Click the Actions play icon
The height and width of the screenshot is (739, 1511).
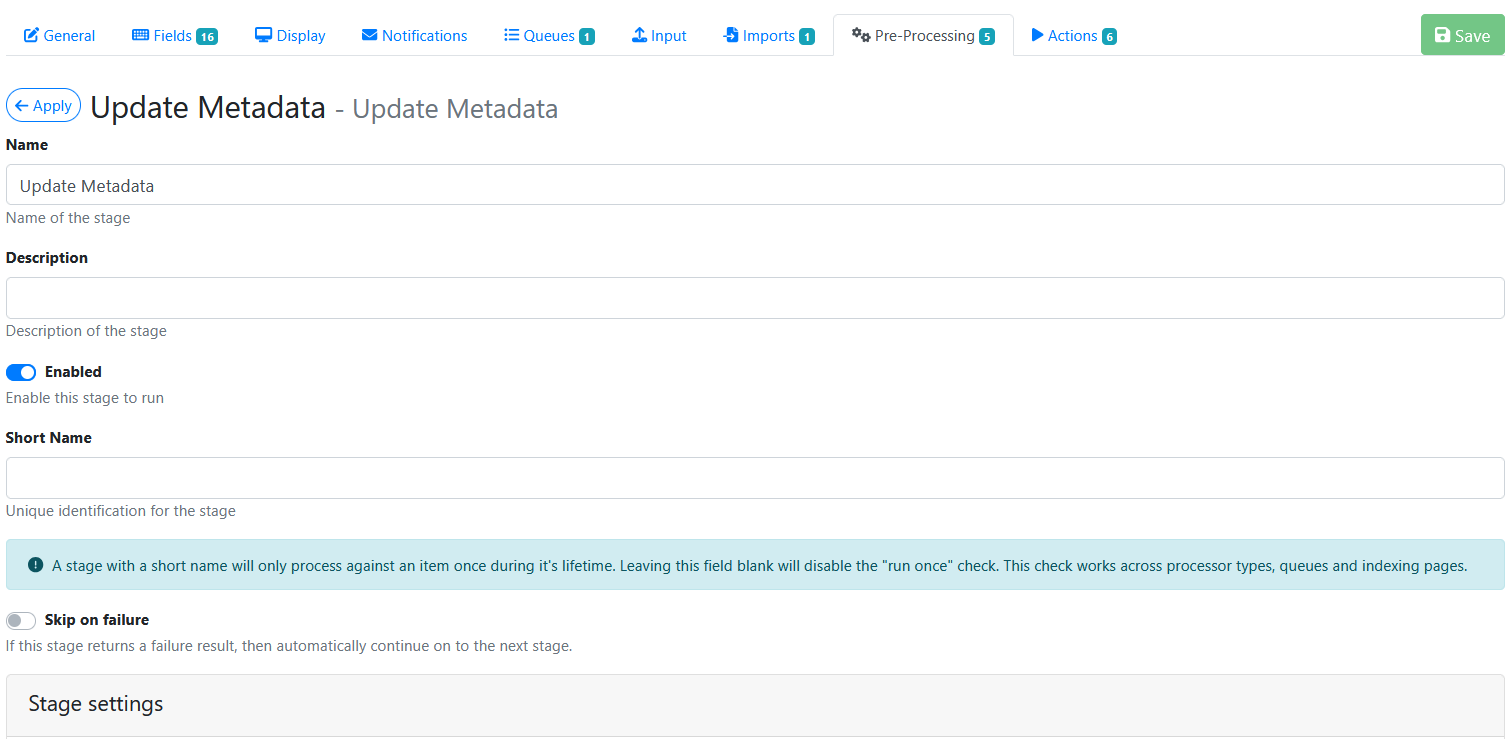coord(1037,35)
